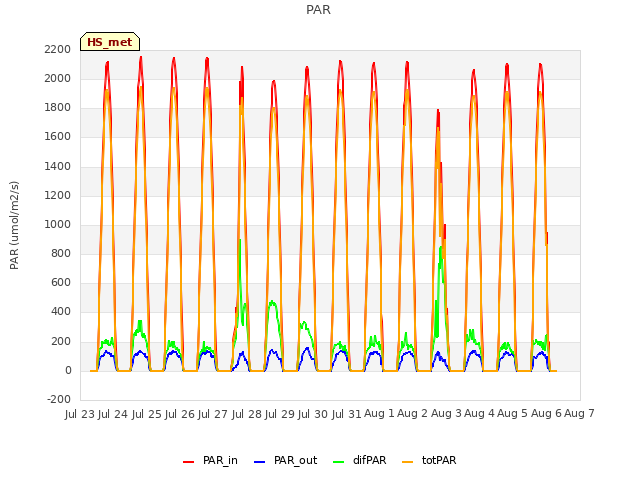This screenshot has height=480, width=640.
Task: Click the Jul 24 x-axis date label
Action: tap(113, 414)
